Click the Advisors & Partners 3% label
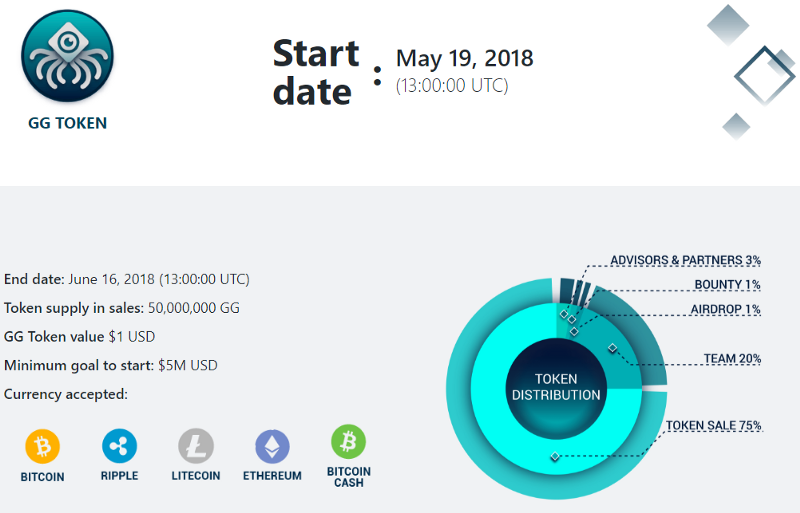Viewport: 800px width, 513px height. [685, 261]
